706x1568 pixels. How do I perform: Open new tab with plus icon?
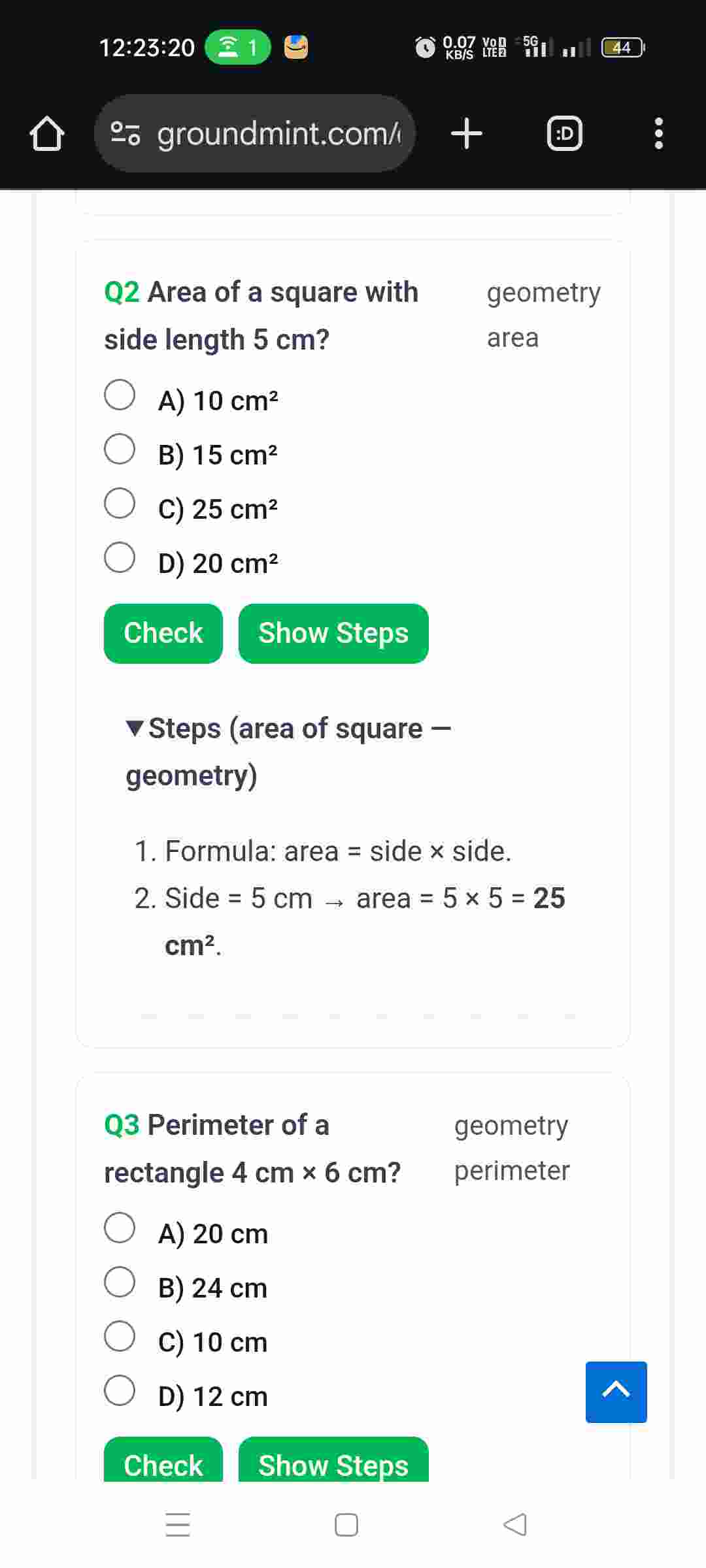467,134
